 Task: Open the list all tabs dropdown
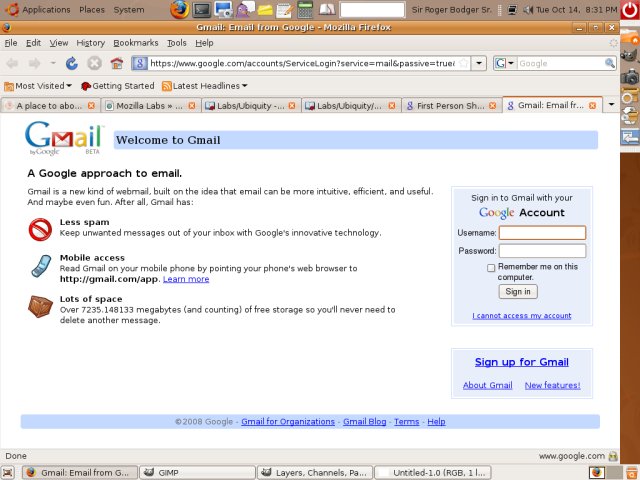[611, 104]
